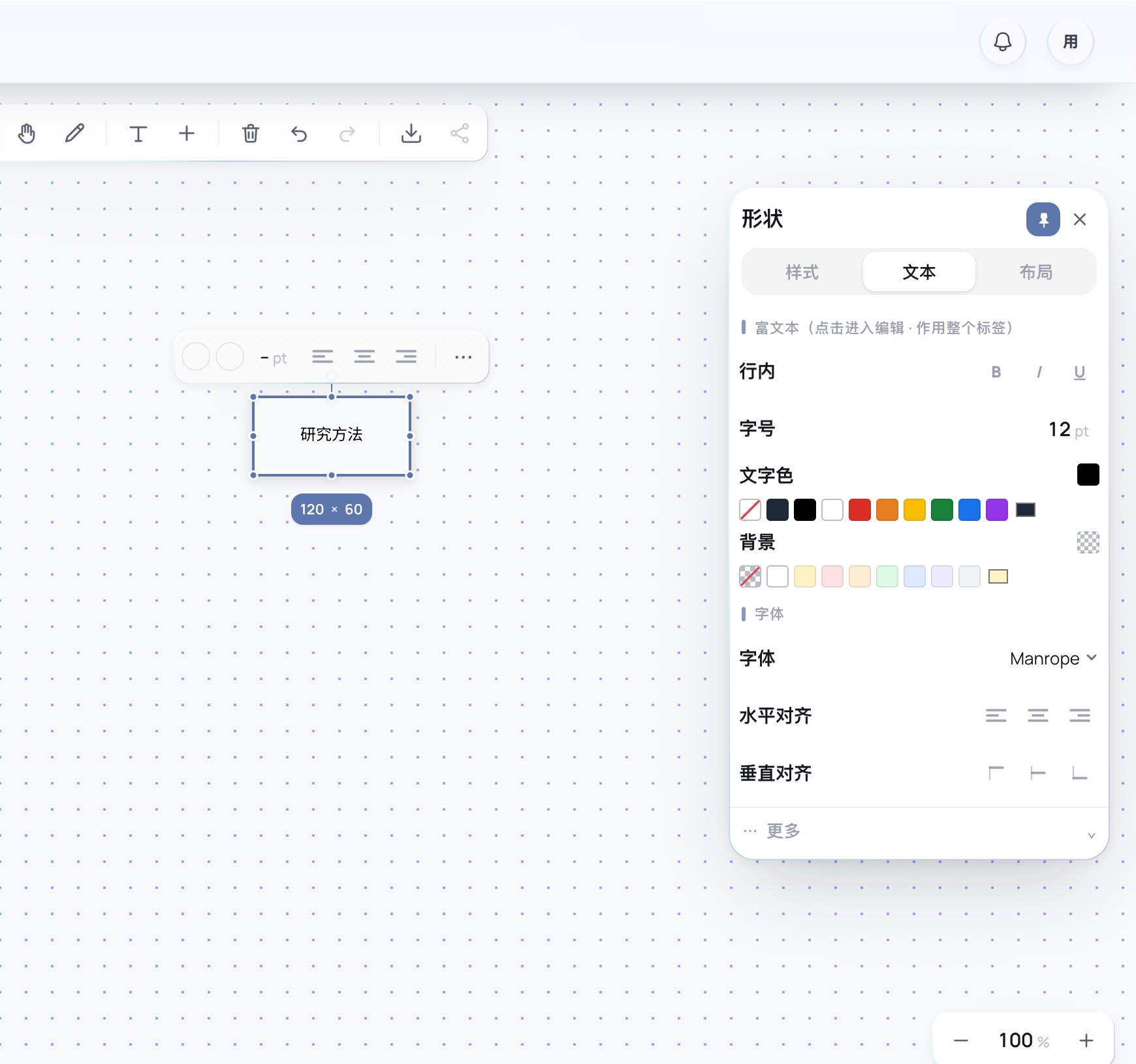Align text left in panel
Viewport: 1136px width, 1064px height.
click(x=996, y=716)
